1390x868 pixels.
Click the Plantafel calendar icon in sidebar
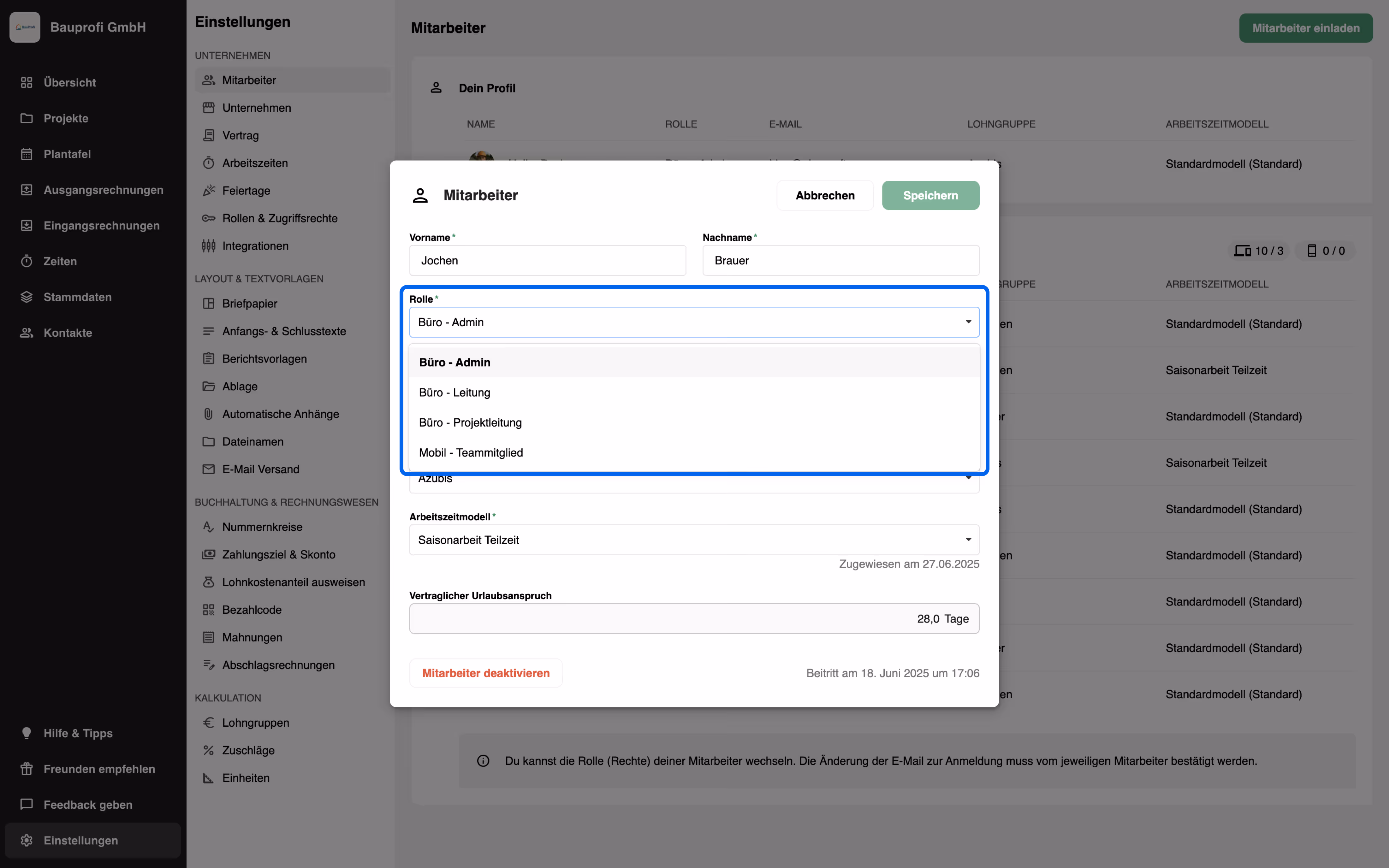pyautogui.click(x=27, y=154)
